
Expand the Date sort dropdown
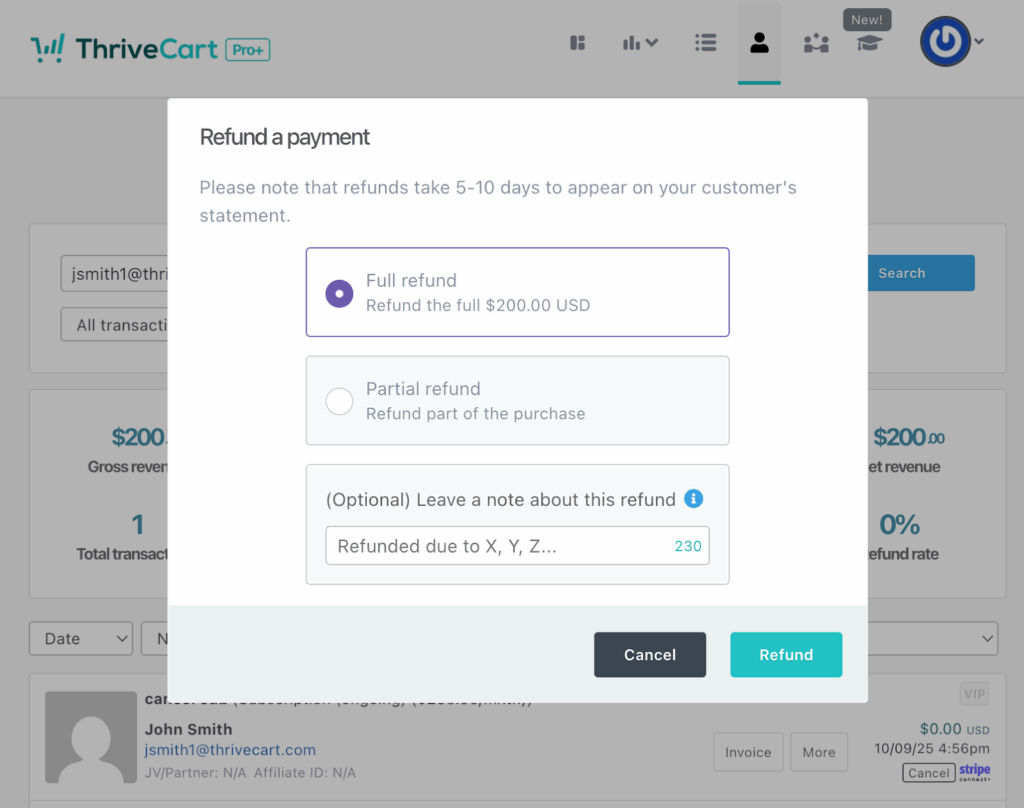tap(81, 639)
